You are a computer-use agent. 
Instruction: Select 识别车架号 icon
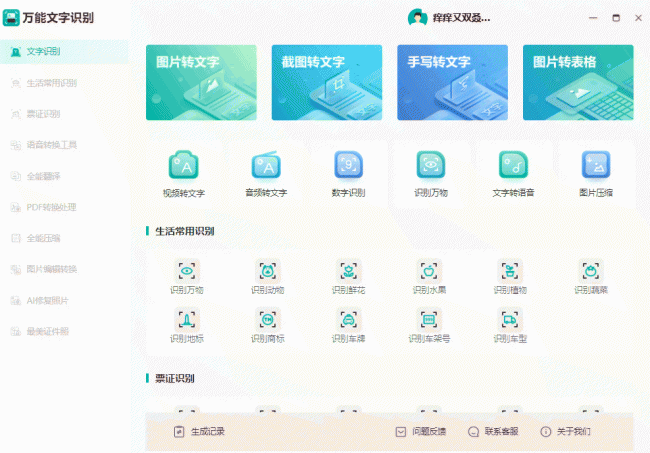click(x=429, y=320)
